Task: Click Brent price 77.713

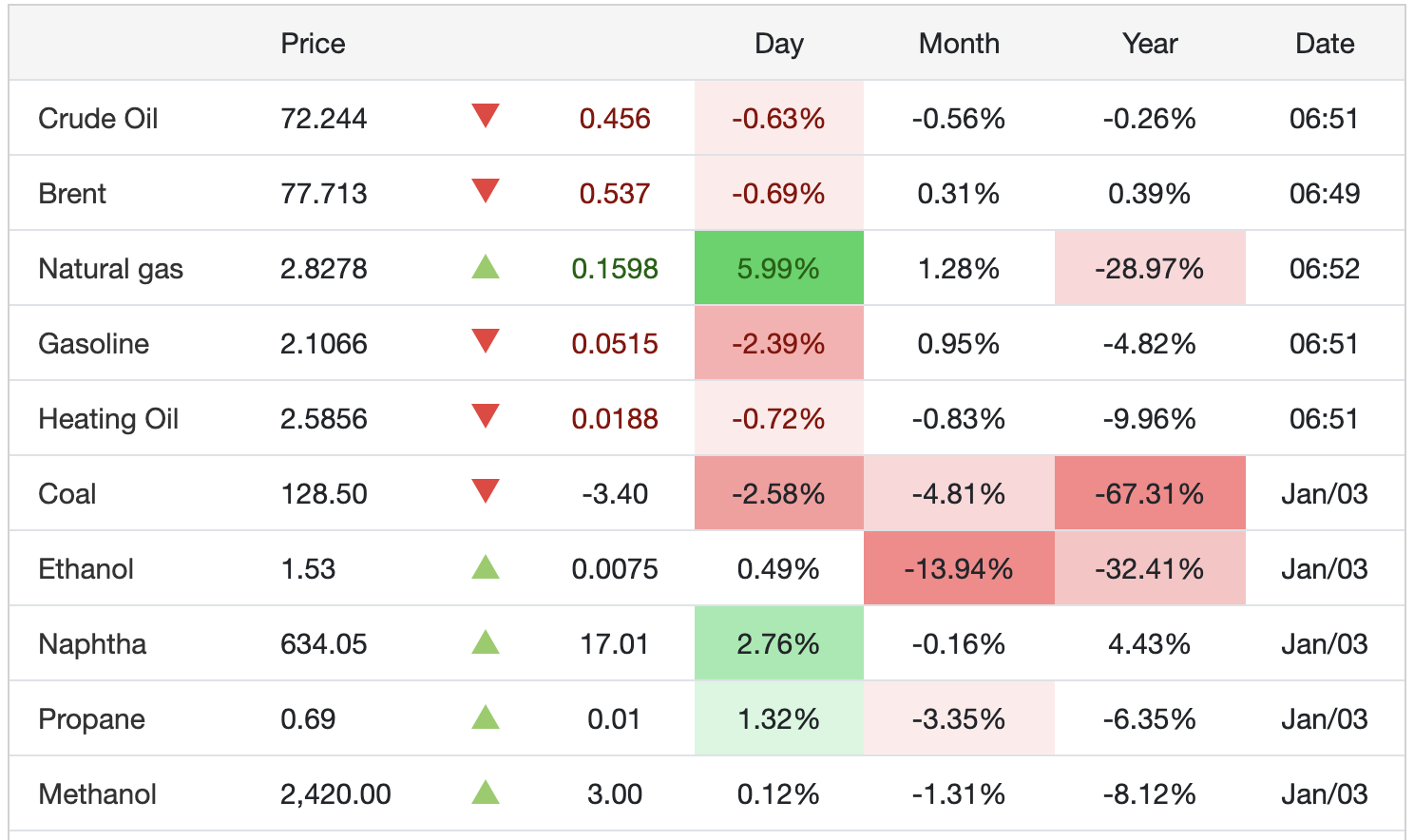Action: [323, 194]
